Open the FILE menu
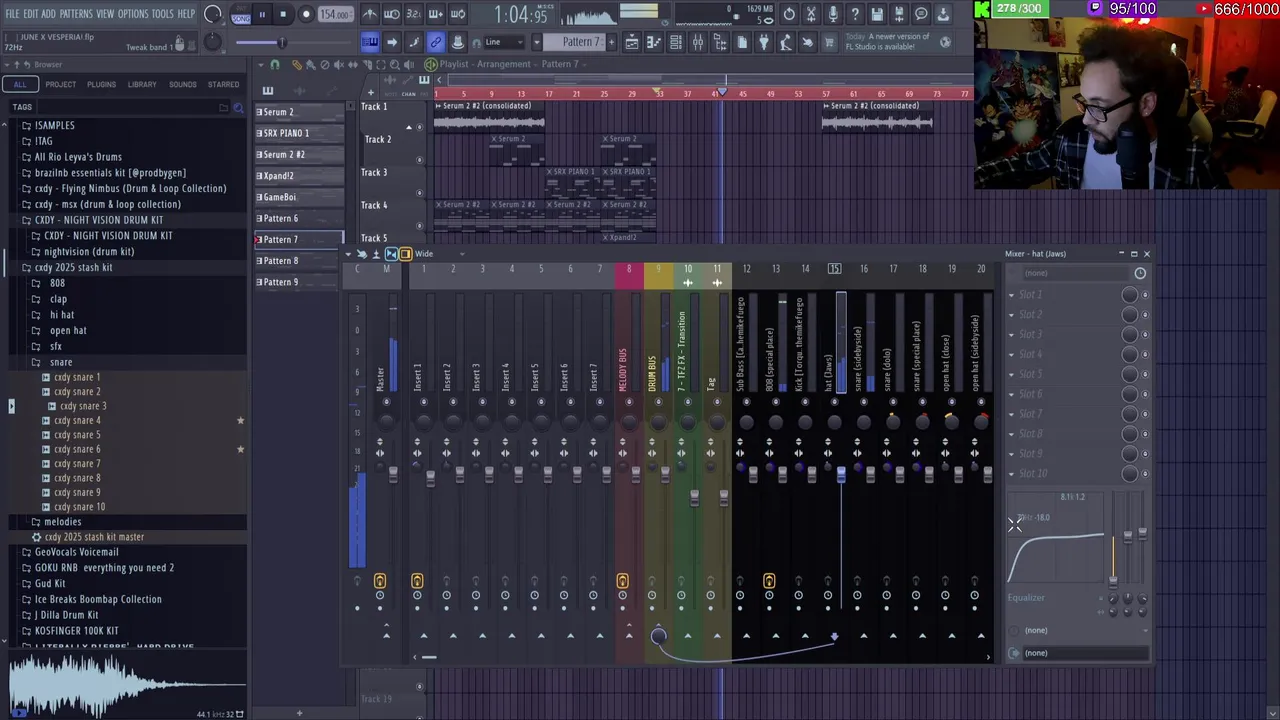The width and height of the screenshot is (1280, 720). pyautogui.click(x=12, y=14)
